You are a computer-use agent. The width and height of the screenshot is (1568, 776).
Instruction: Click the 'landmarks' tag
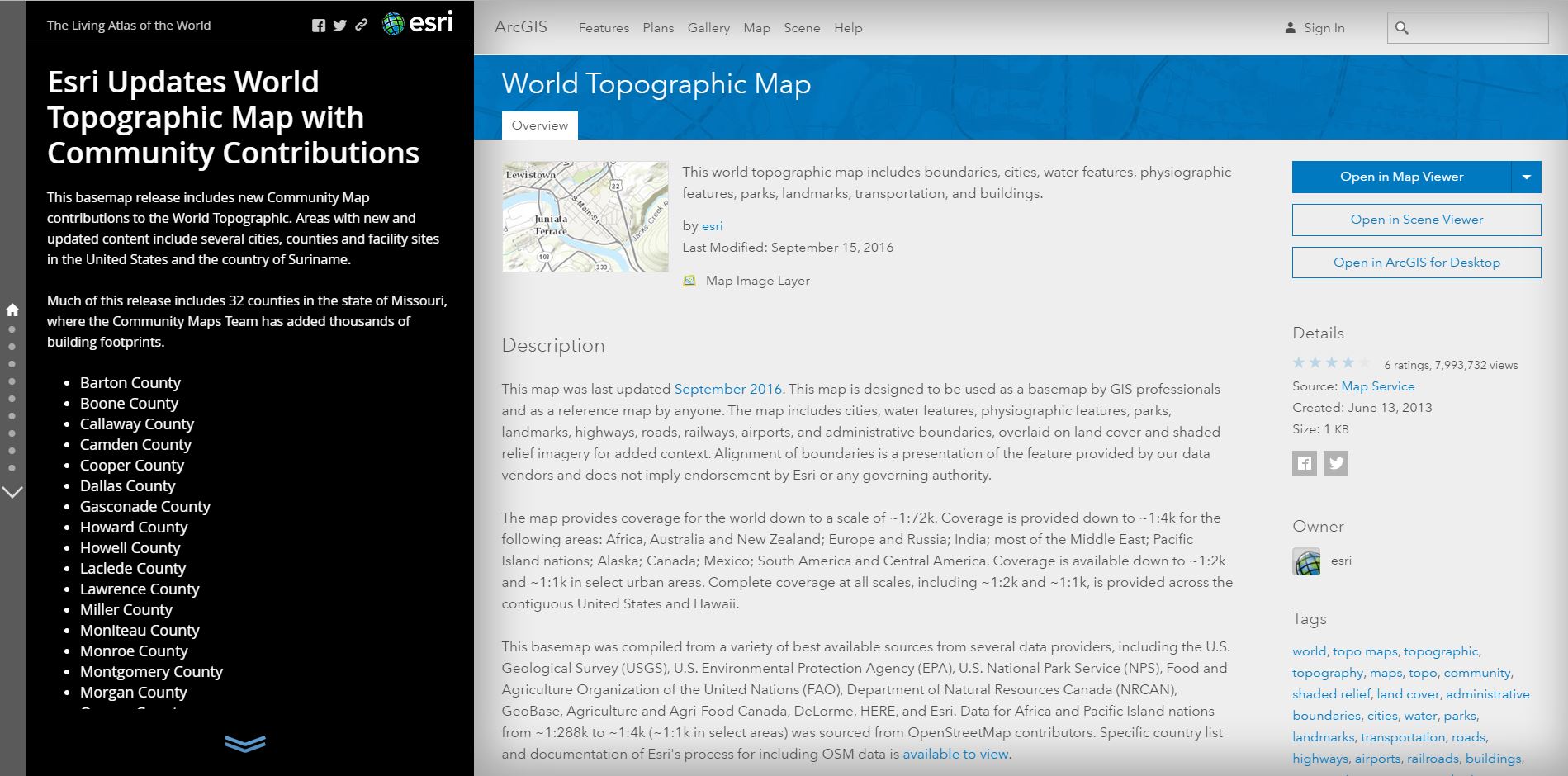click(1323, 737)
